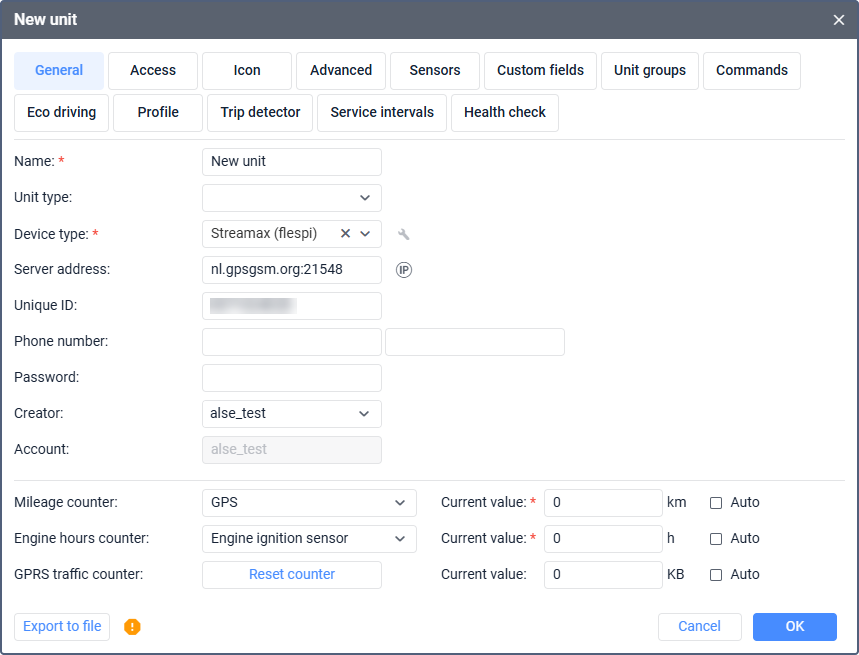Viewport: 859px width, 655px height.
Task: Check Auto for GPRS traffic counter
Action: [x=716, y=575]
